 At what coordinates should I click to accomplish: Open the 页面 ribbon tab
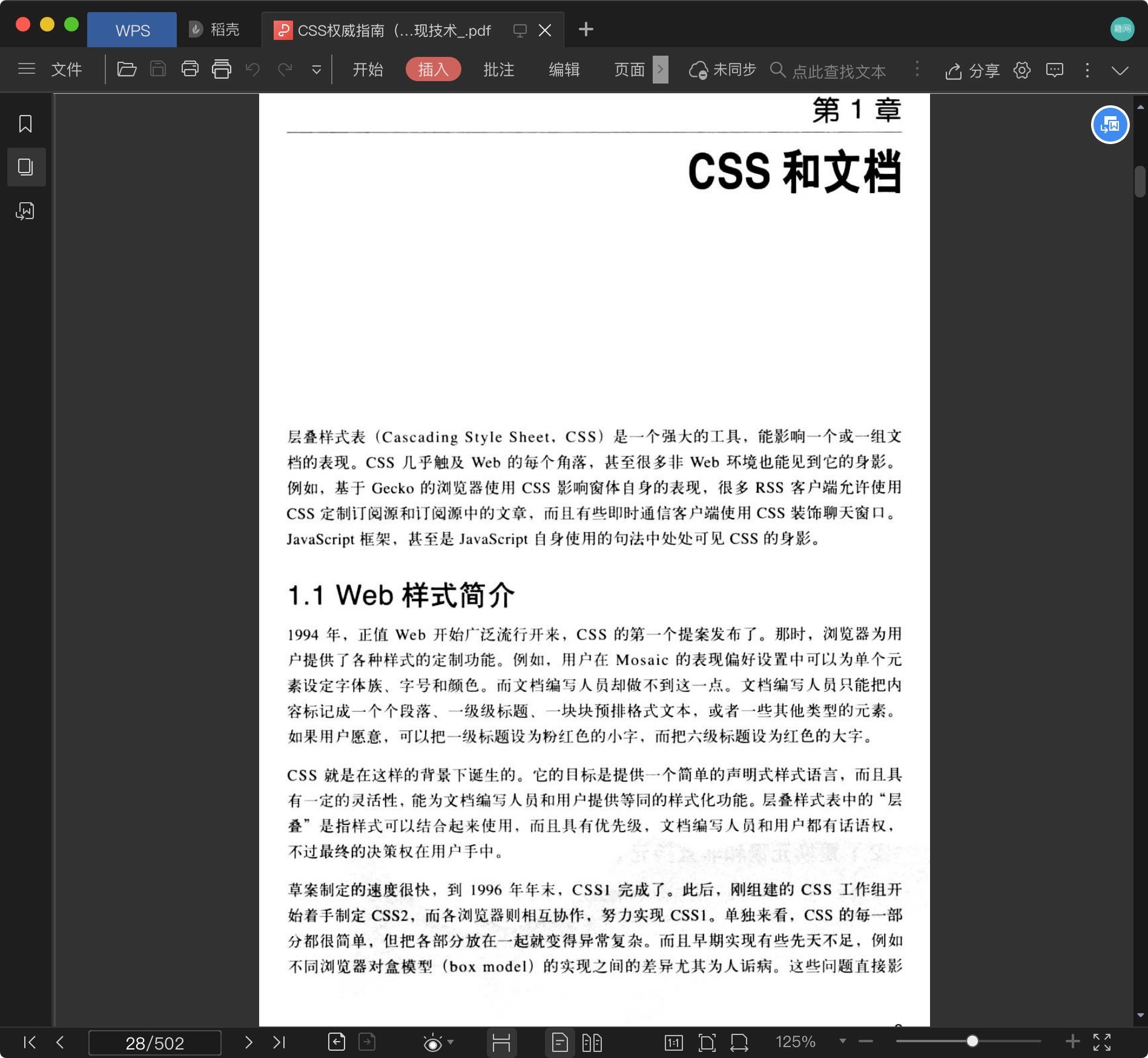click(630, 70)
